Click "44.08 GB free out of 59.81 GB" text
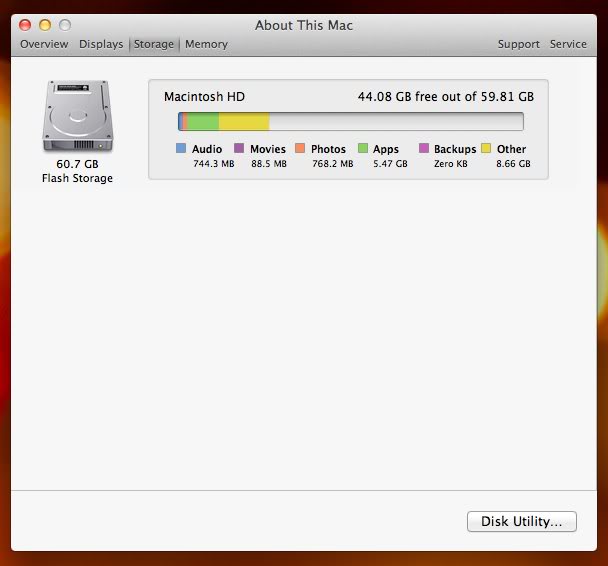Screen dimensions: 608x566 pos(446,97)
